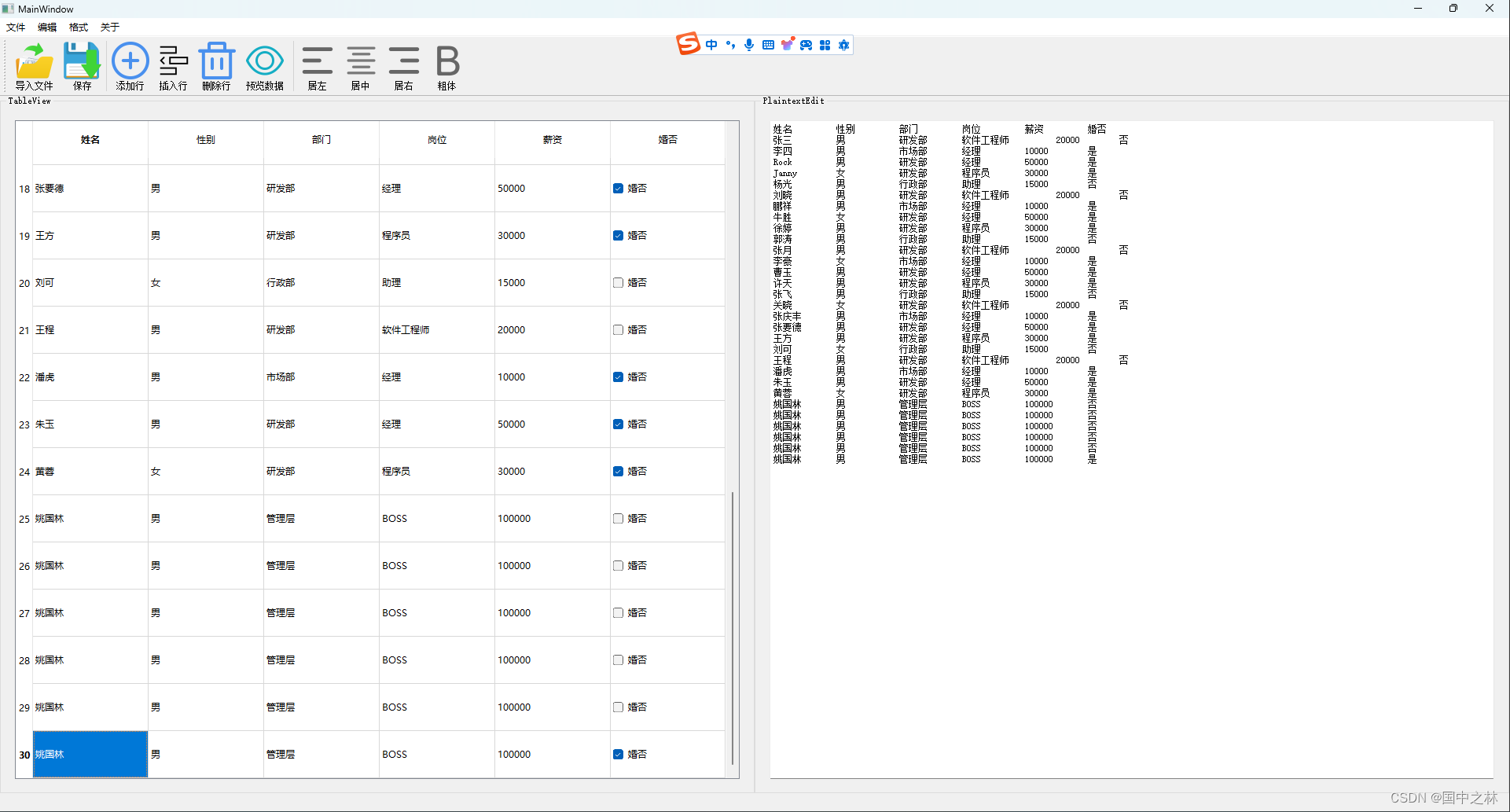This screenshot has height=812, width=1510.
Task: Select the 软件工程师 cell in row 21
Action: tap(437, 330)
